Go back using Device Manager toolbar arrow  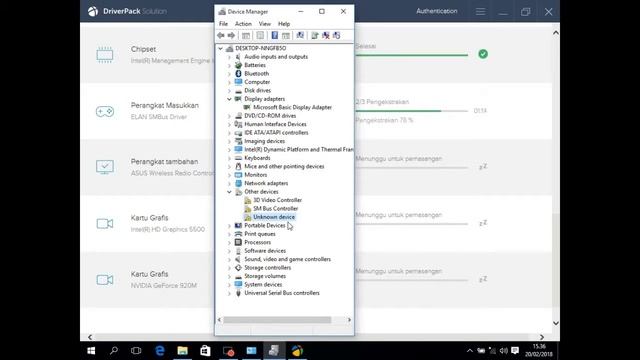(x=221, y=36)
